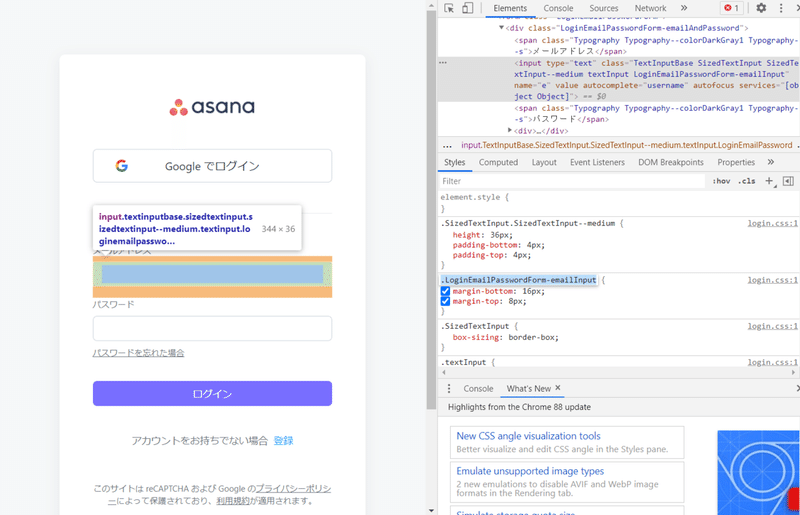Uncheck the margin-bottom property checkbox

(445, 291)
